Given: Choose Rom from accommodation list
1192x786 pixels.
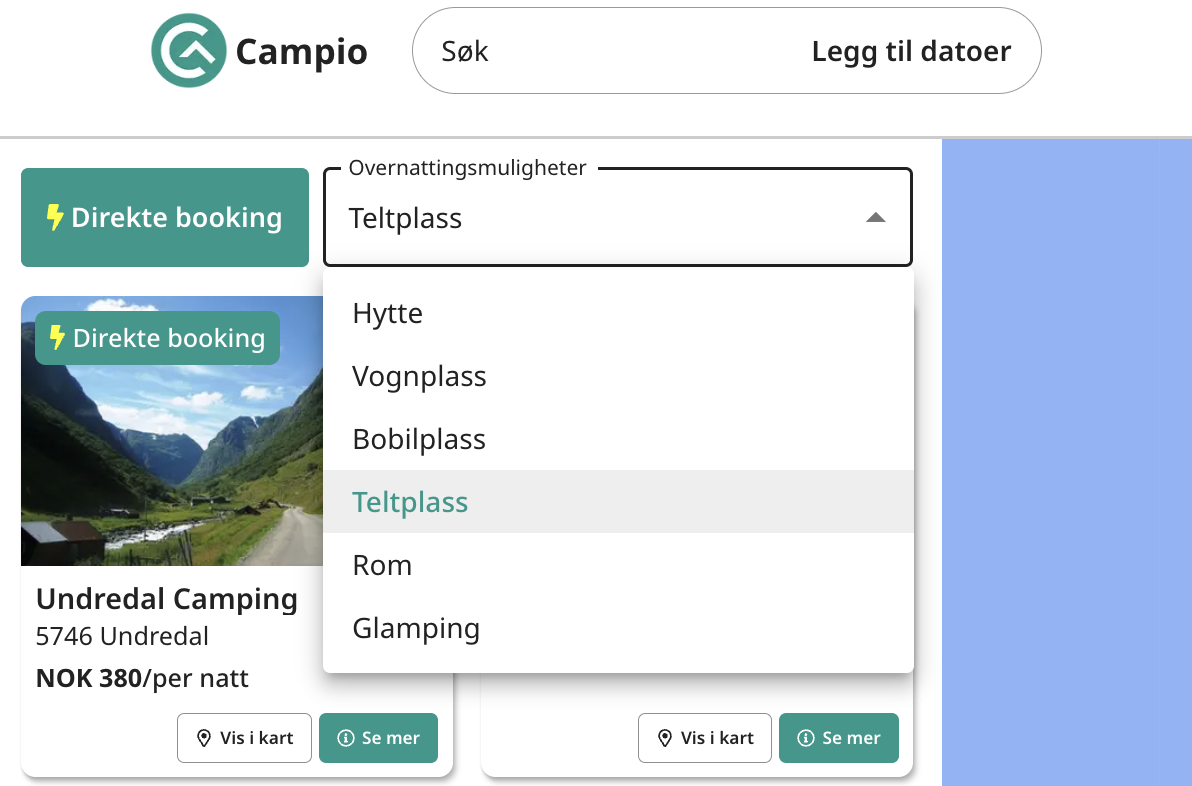Looking at the screenshot, I should [x=618, y=565].
